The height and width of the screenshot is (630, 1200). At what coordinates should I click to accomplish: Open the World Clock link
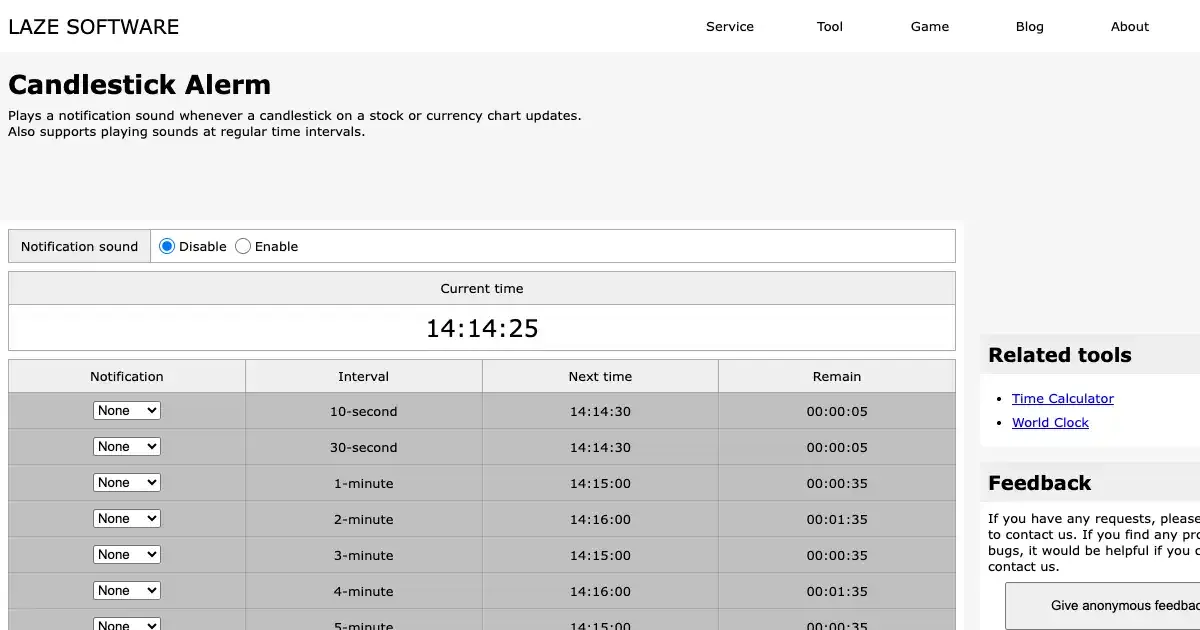1050,423
